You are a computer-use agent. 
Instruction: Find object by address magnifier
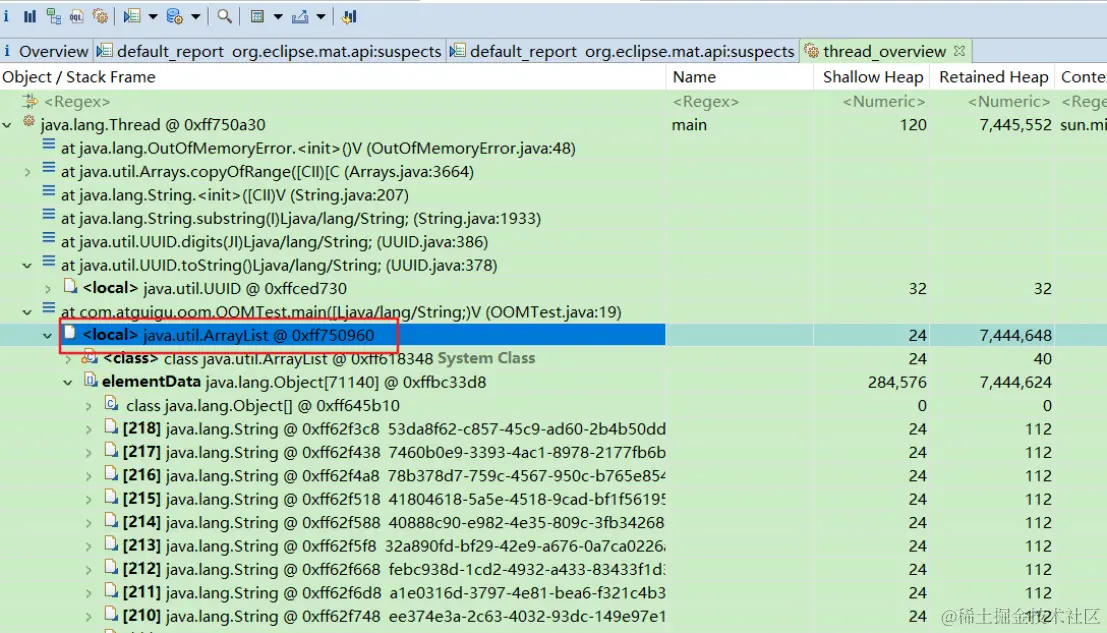click(225, 16)
